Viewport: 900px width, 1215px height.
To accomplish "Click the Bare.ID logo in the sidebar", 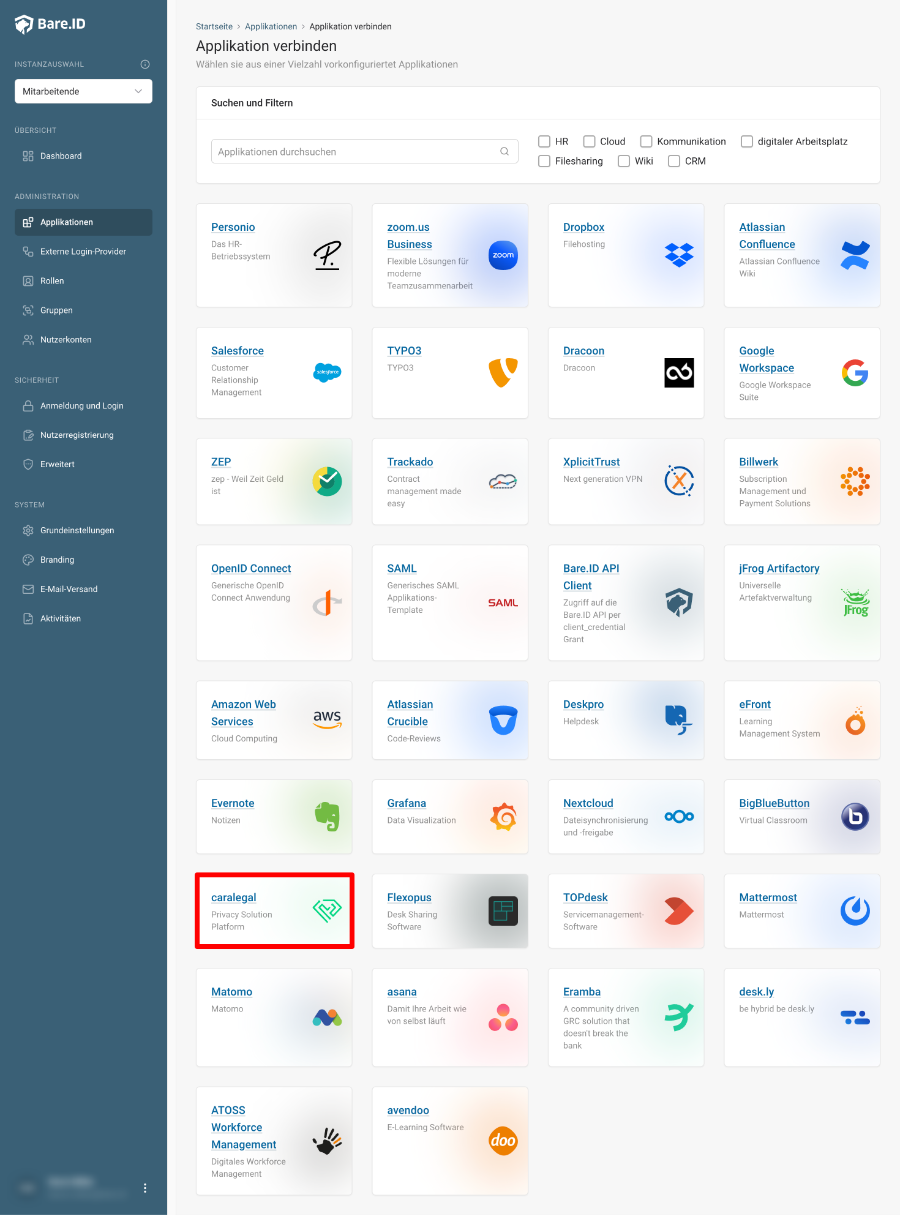I will click(x=50, y=24).
